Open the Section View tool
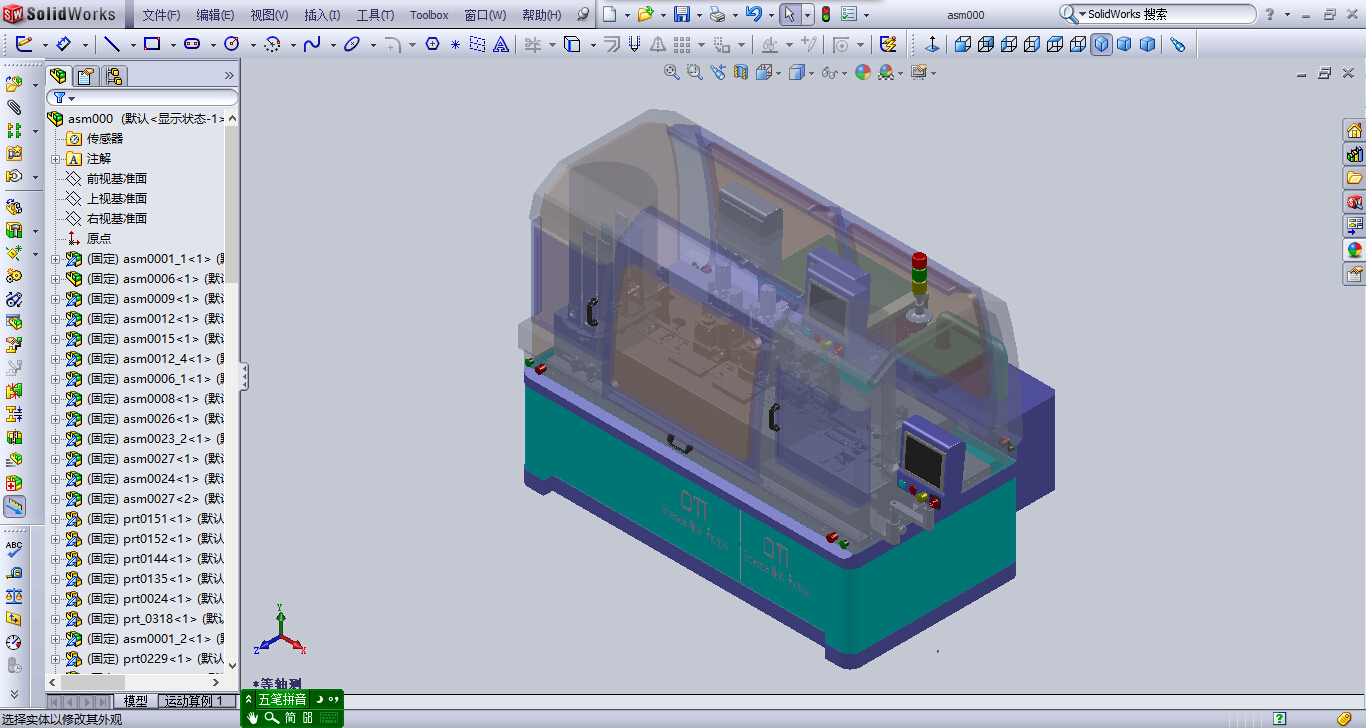Screen dimensions: 1366x728 741,72
